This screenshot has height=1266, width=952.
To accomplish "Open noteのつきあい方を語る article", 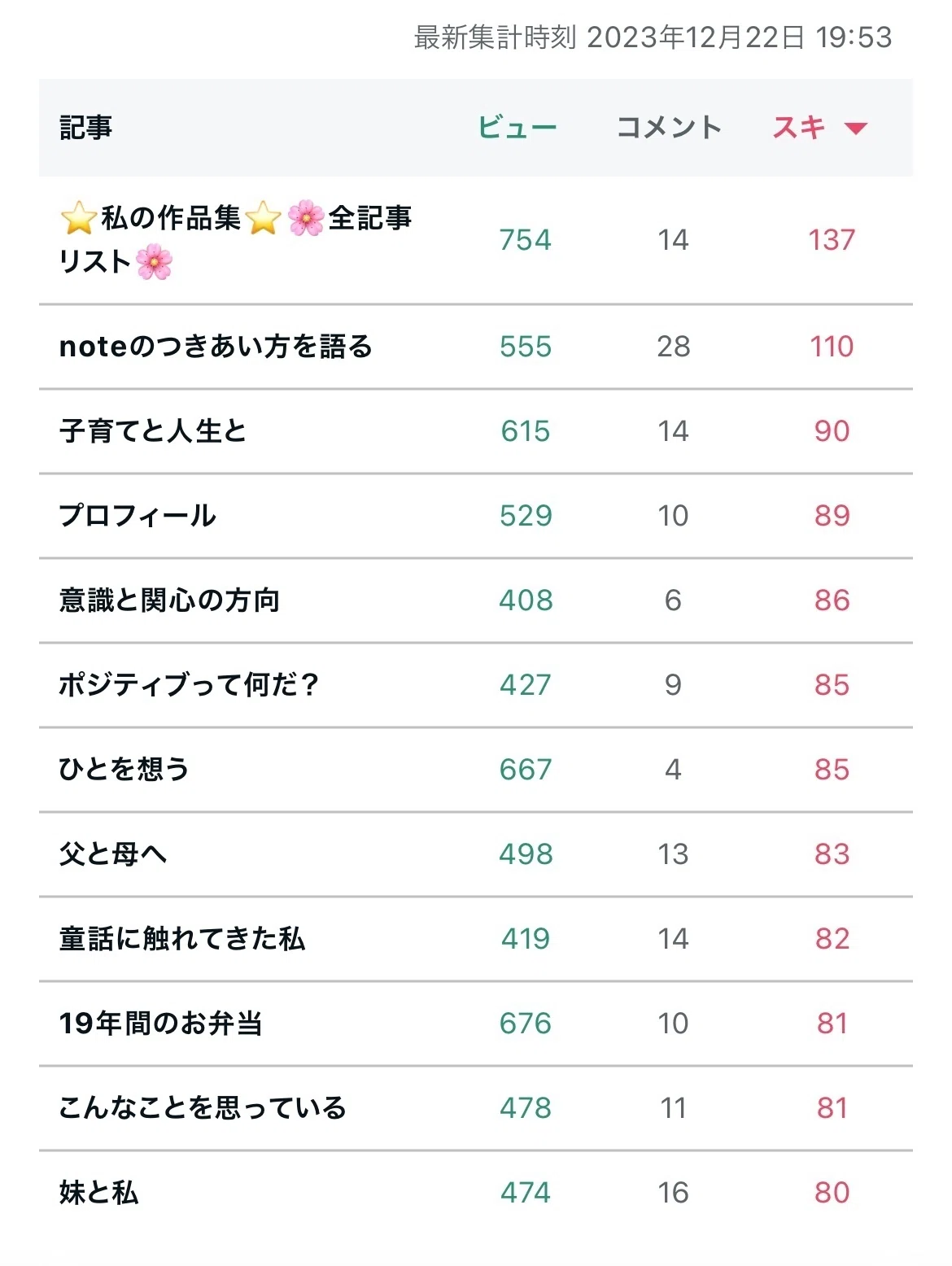I will point(216,347).
